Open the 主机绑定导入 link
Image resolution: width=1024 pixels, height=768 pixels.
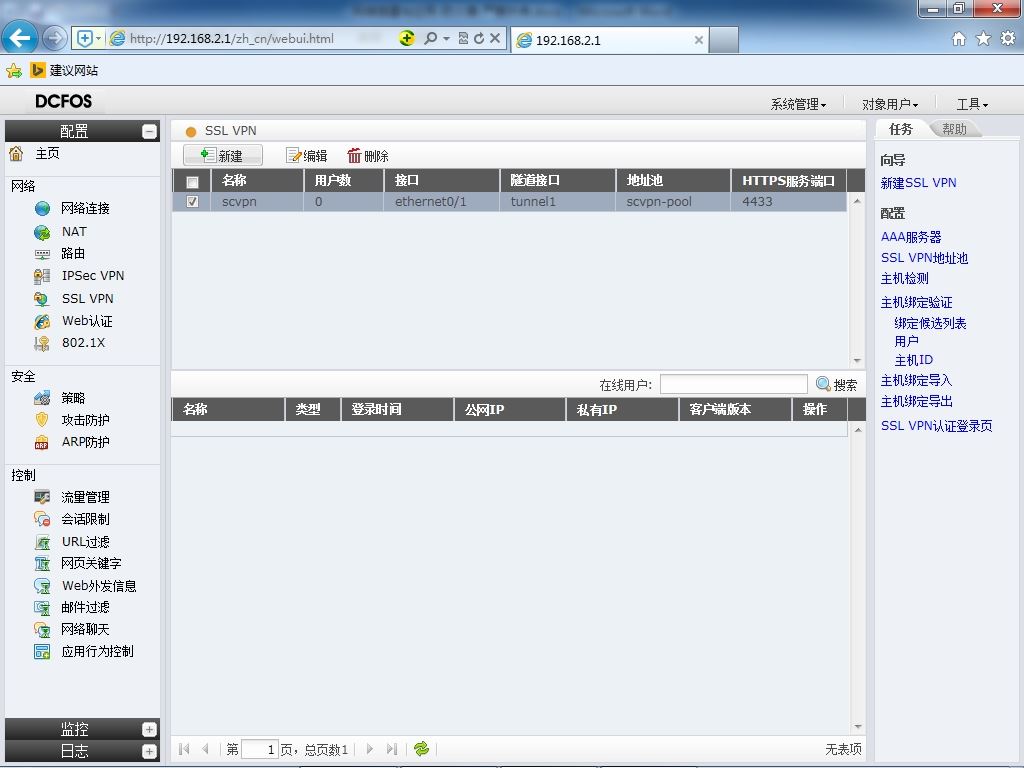point(916,381)
